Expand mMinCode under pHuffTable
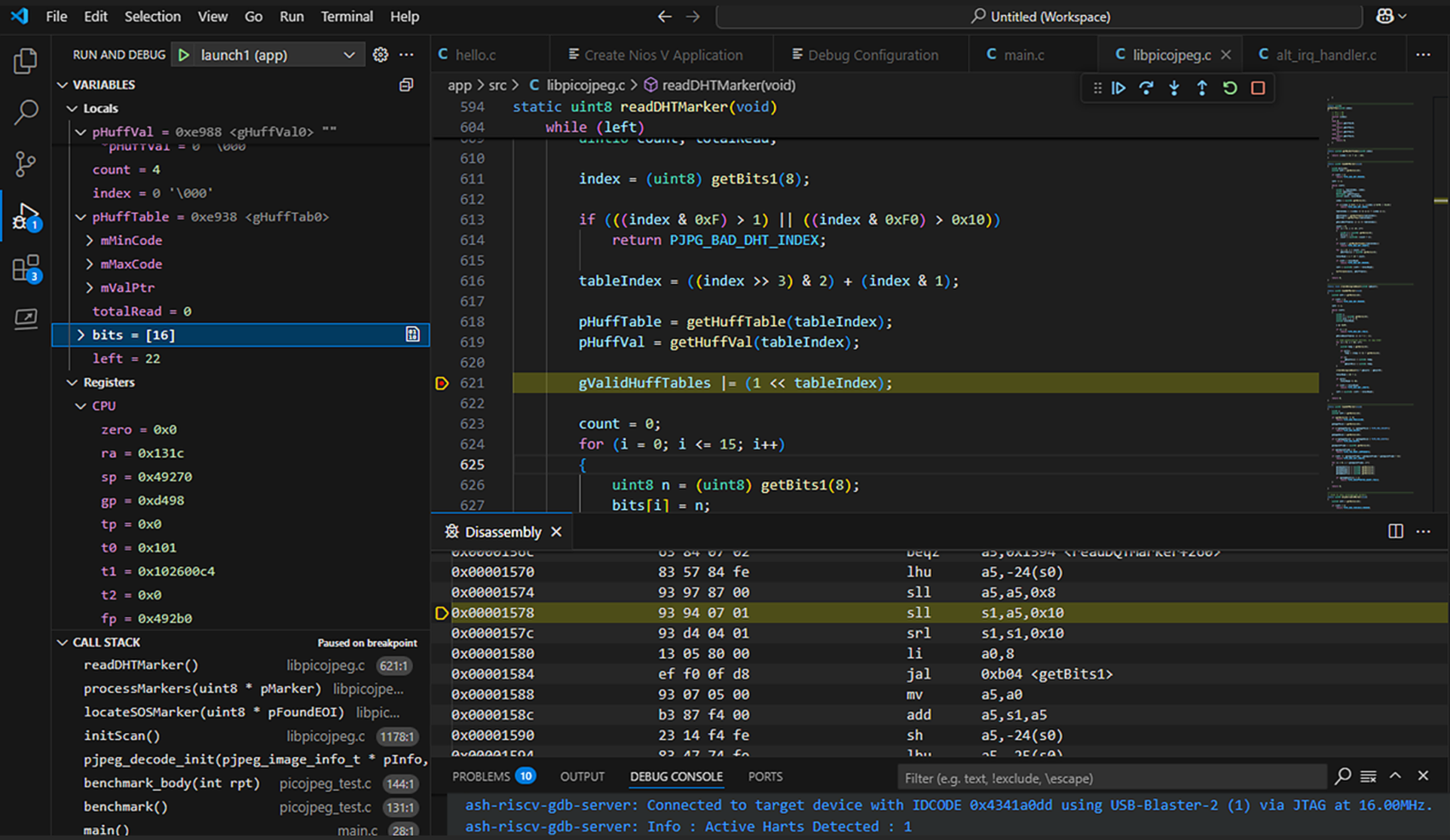1450x840 pixels. [91, 241]
